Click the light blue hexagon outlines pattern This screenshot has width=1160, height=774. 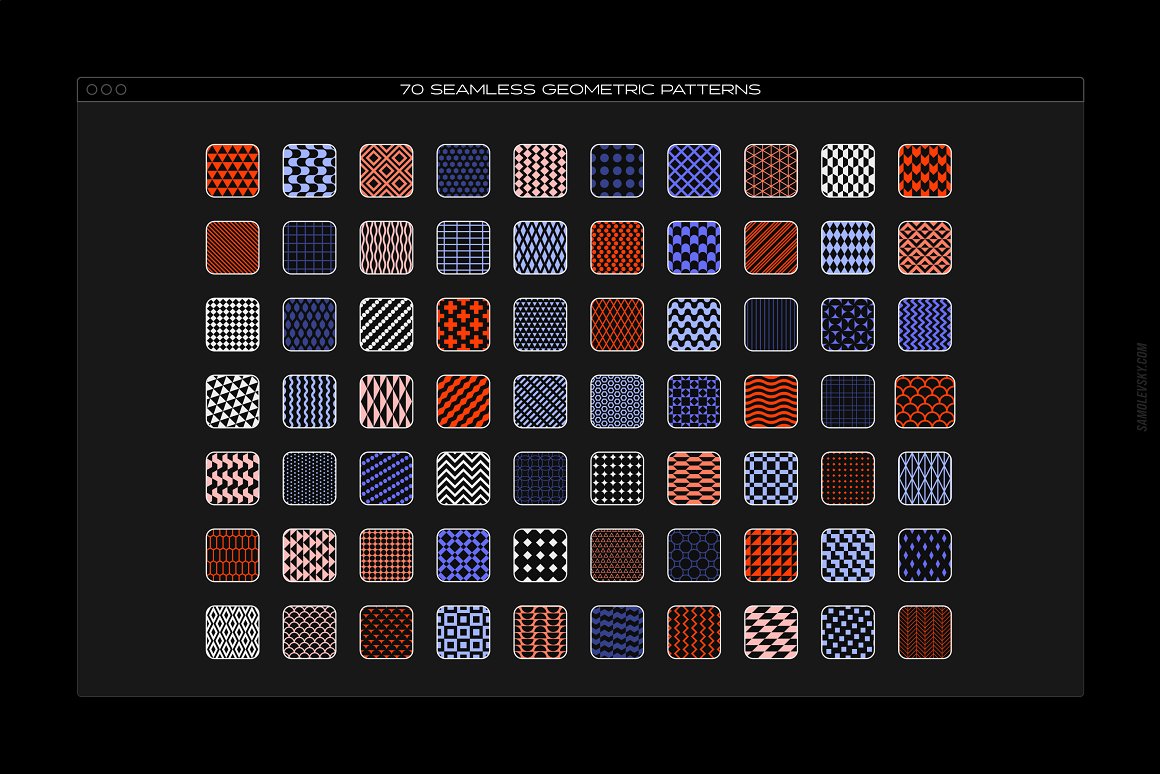pyautogui.click(x=617, y=402)
